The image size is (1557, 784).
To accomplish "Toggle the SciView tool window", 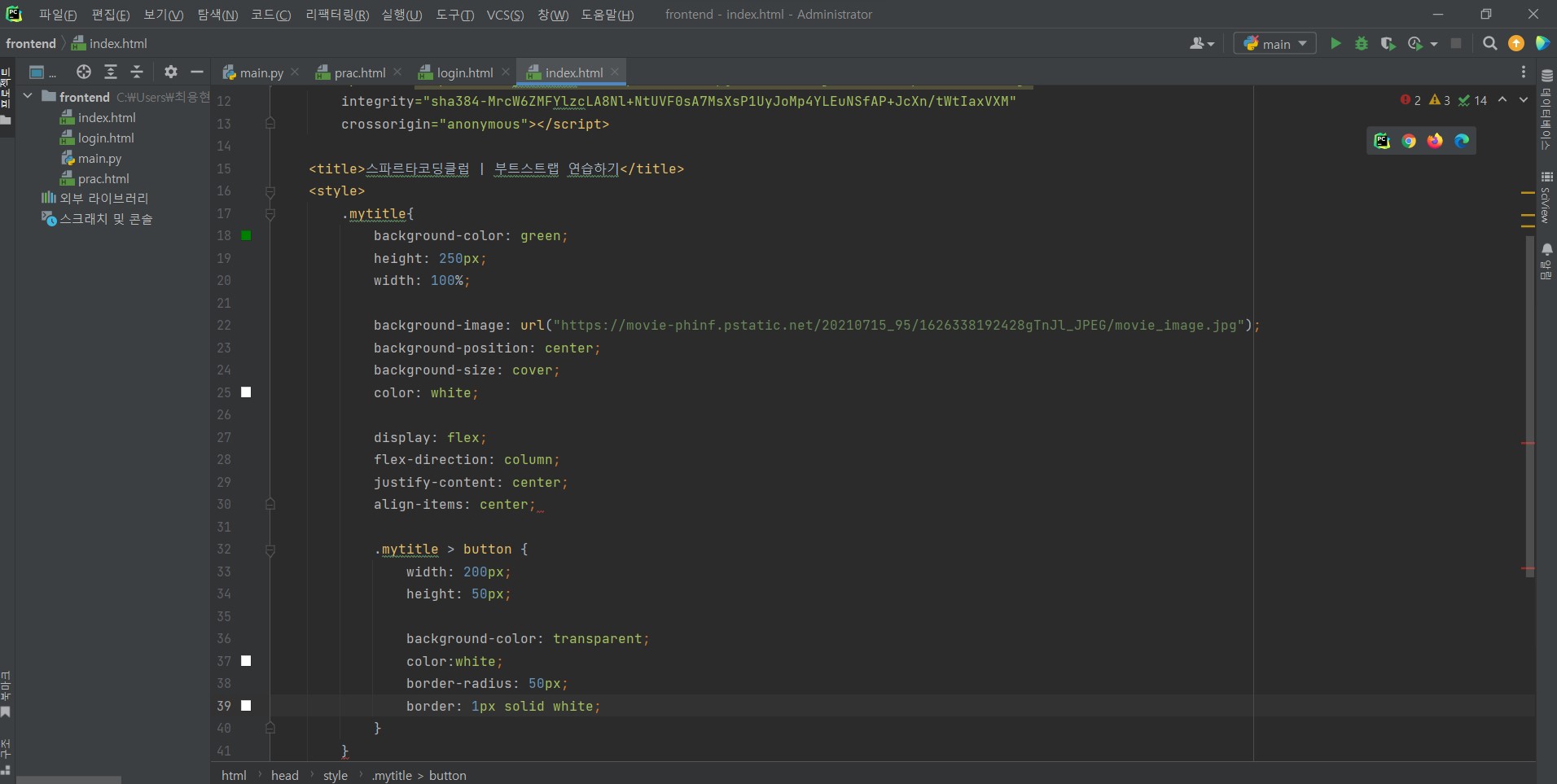I will (1546, 197).
